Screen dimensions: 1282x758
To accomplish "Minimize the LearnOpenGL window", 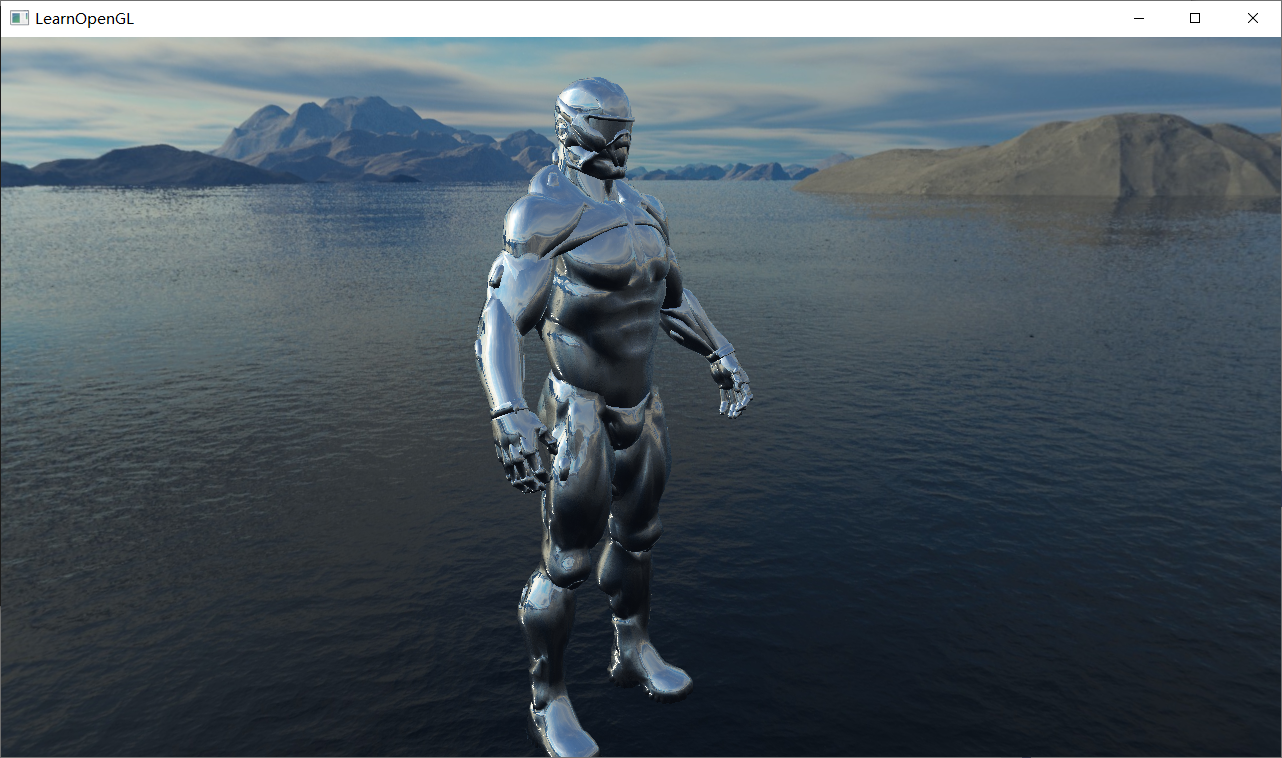I will click(1137, 18).
